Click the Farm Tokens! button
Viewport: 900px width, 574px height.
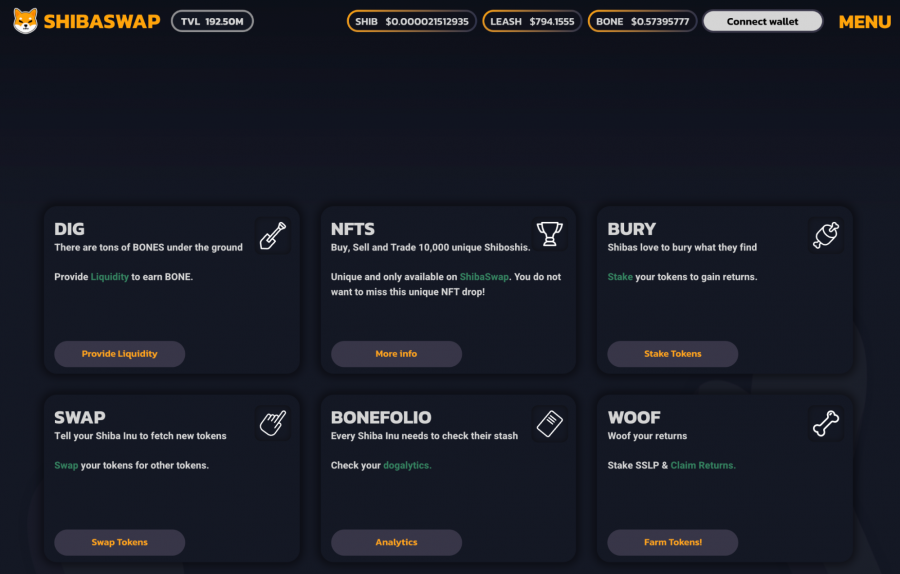[x=673, y=542]
